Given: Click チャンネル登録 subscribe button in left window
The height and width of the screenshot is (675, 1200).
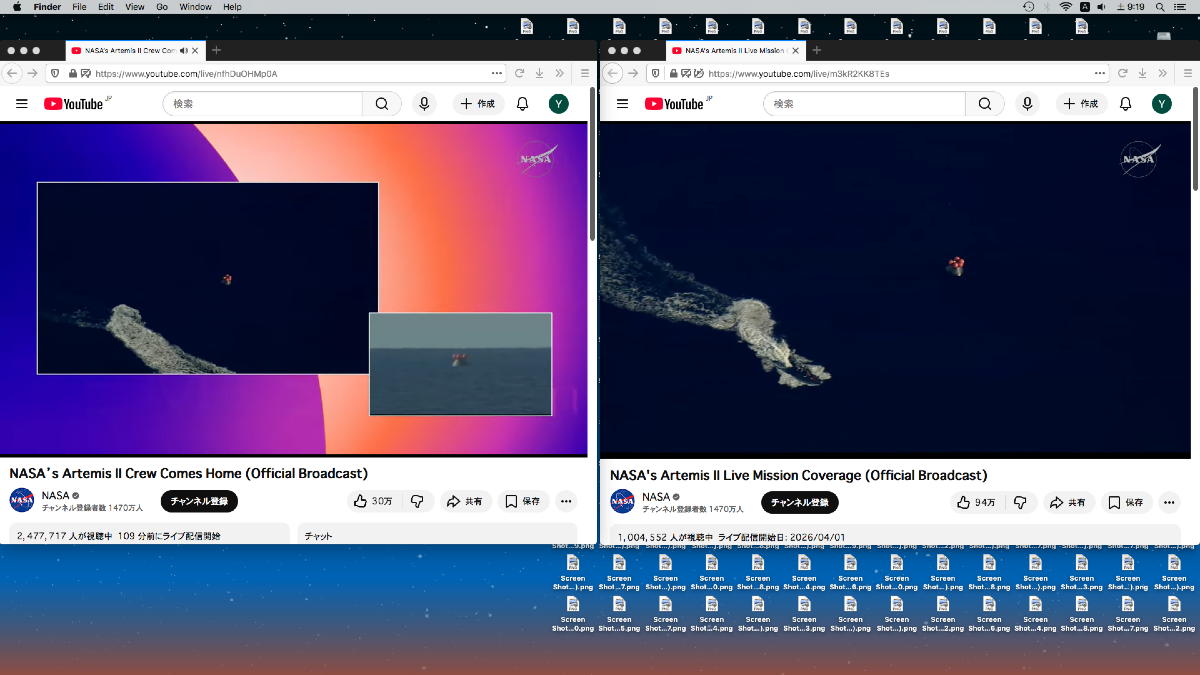Looking at the screenshot, I should coord(199,501).
